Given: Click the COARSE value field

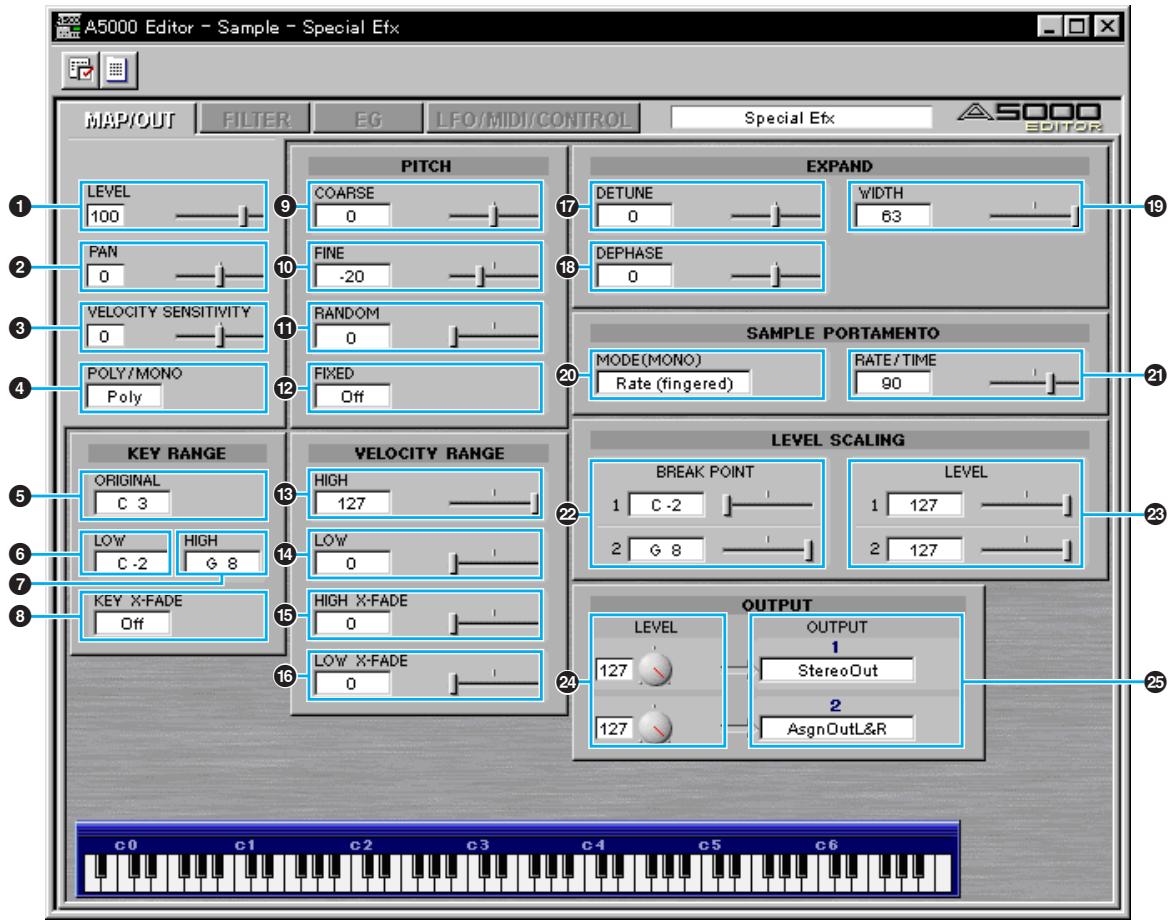Looking at the screenshot, I should point(352,216).
